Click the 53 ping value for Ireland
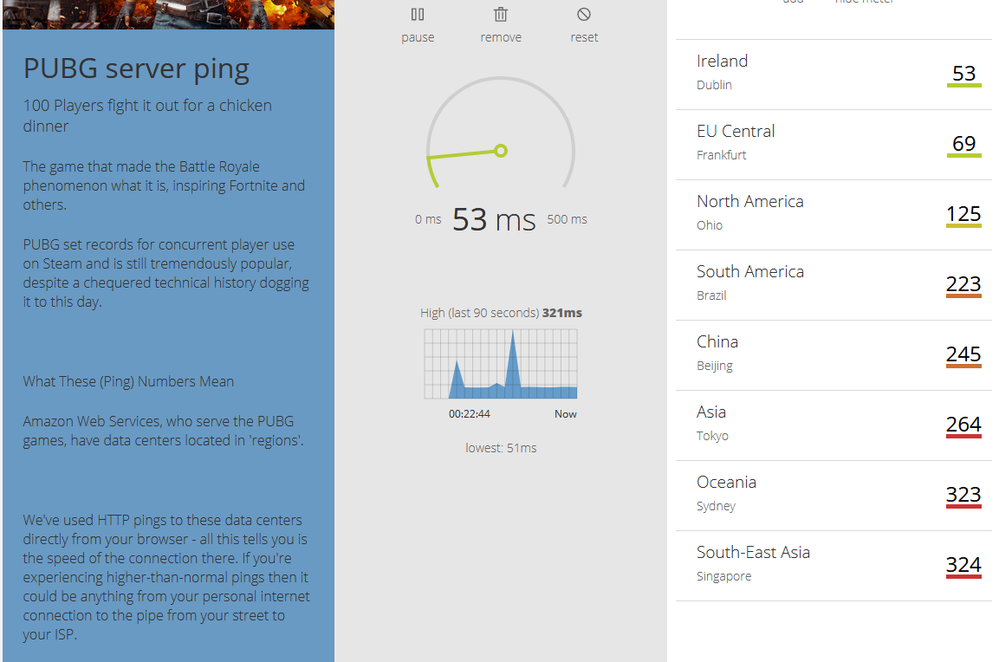The height and width of the screenshot is (662, 999). [964, 73]
